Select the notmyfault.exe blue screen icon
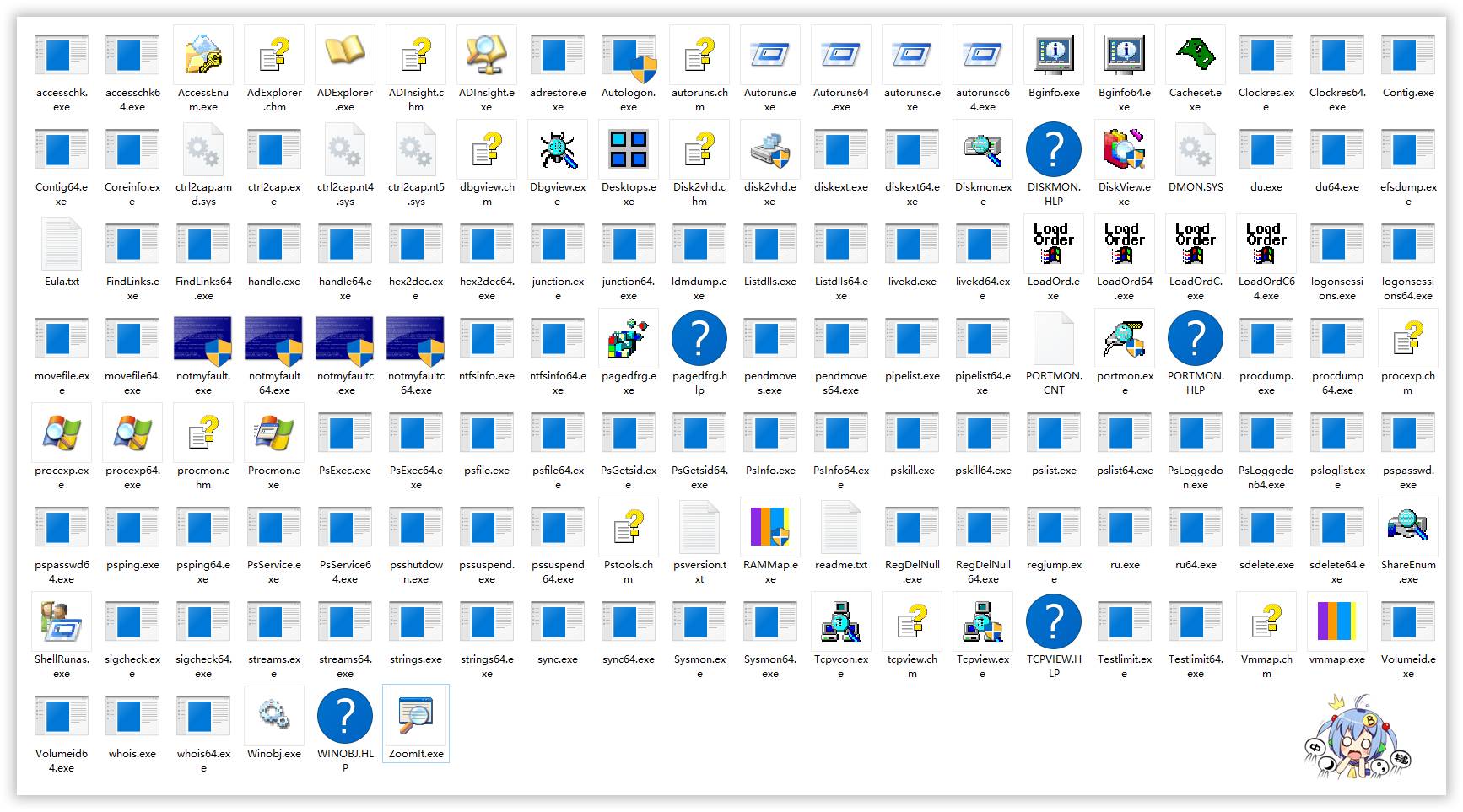The height and width of the screenshot is (812, 1463). pos(203,343)
